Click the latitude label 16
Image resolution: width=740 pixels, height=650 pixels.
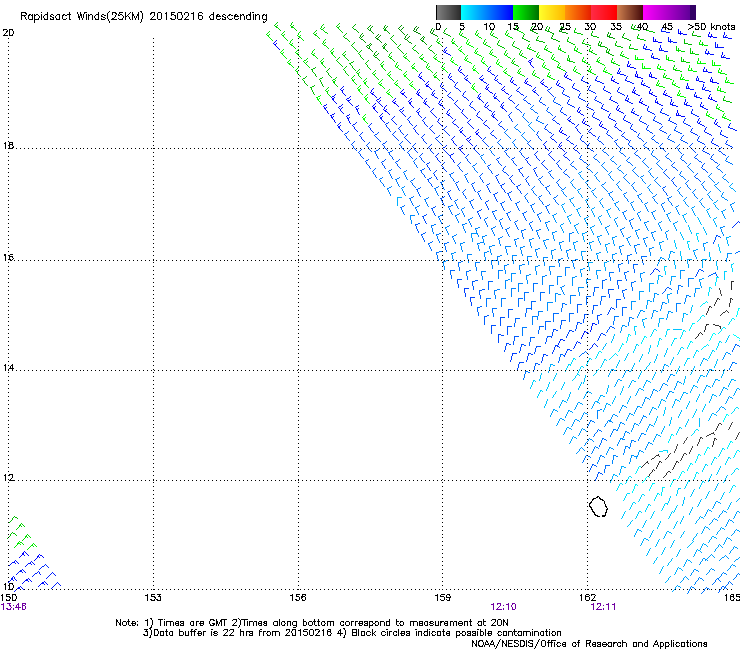click(8, 257)
